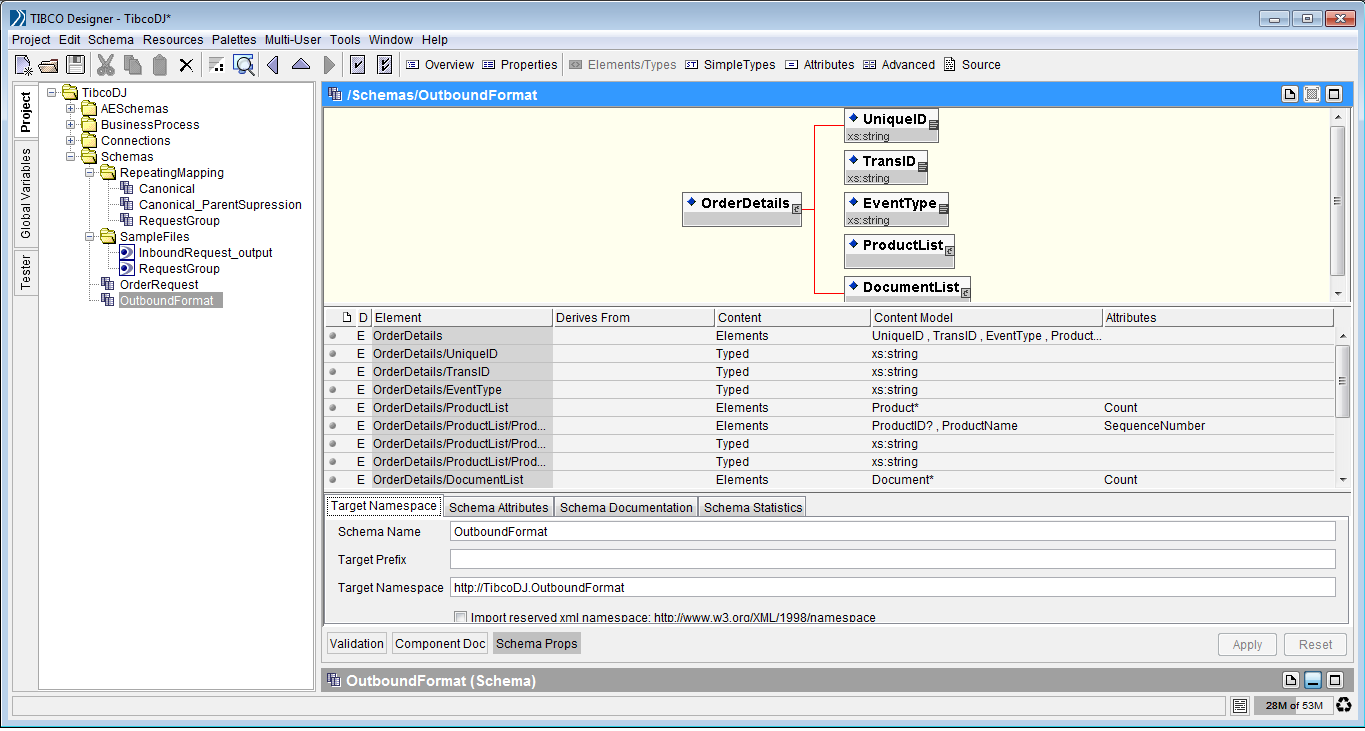Image resolution: width=1365 pixels, height=731 pixels.
Task: Create a new resource with the New icon
Action: (x=22, y=64)
